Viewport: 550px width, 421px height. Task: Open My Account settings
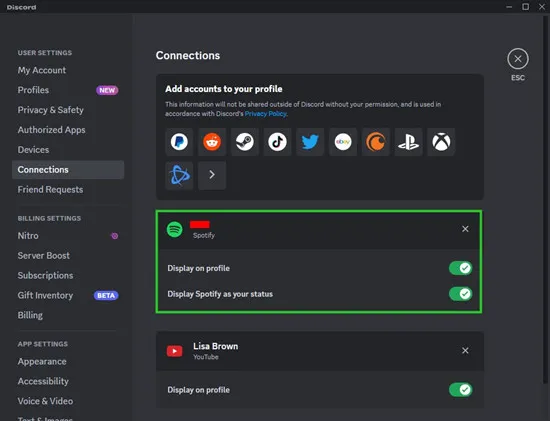[68, 70]
